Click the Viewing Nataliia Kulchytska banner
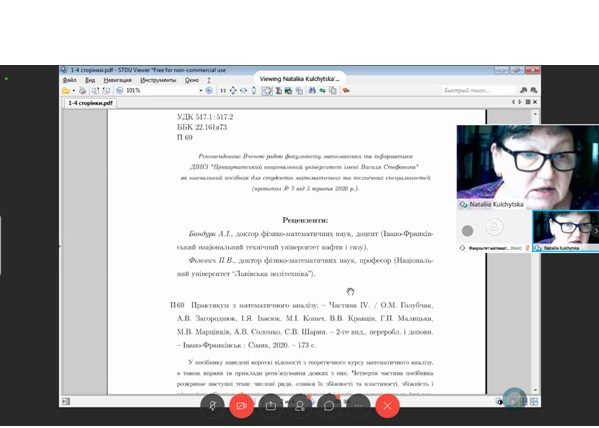Viewport: 599px width, 428px height. 300,79
